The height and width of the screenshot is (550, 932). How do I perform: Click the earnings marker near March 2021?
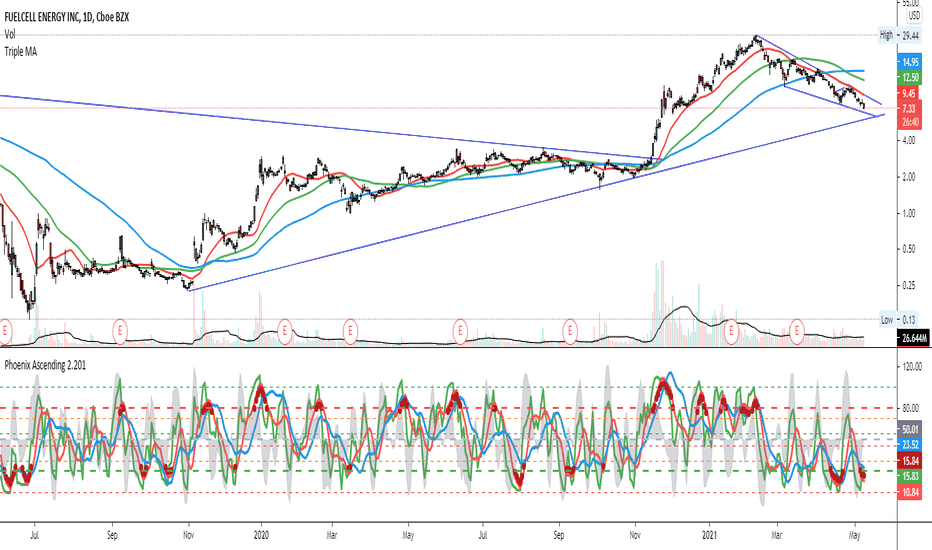coord(796,329)
